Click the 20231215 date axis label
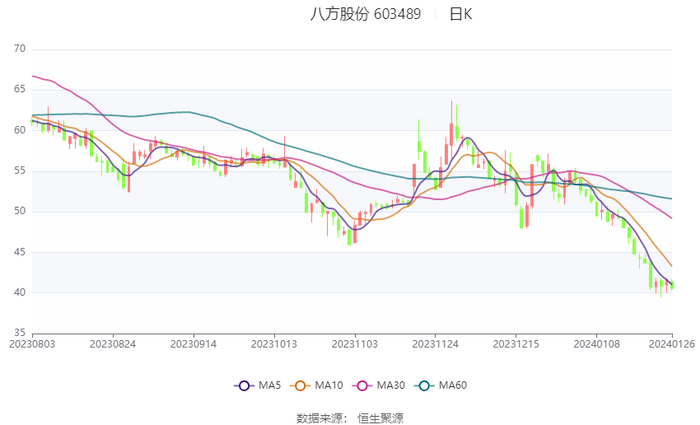The width and height of the screenshot is (700, 425). [x=514, y=342]
